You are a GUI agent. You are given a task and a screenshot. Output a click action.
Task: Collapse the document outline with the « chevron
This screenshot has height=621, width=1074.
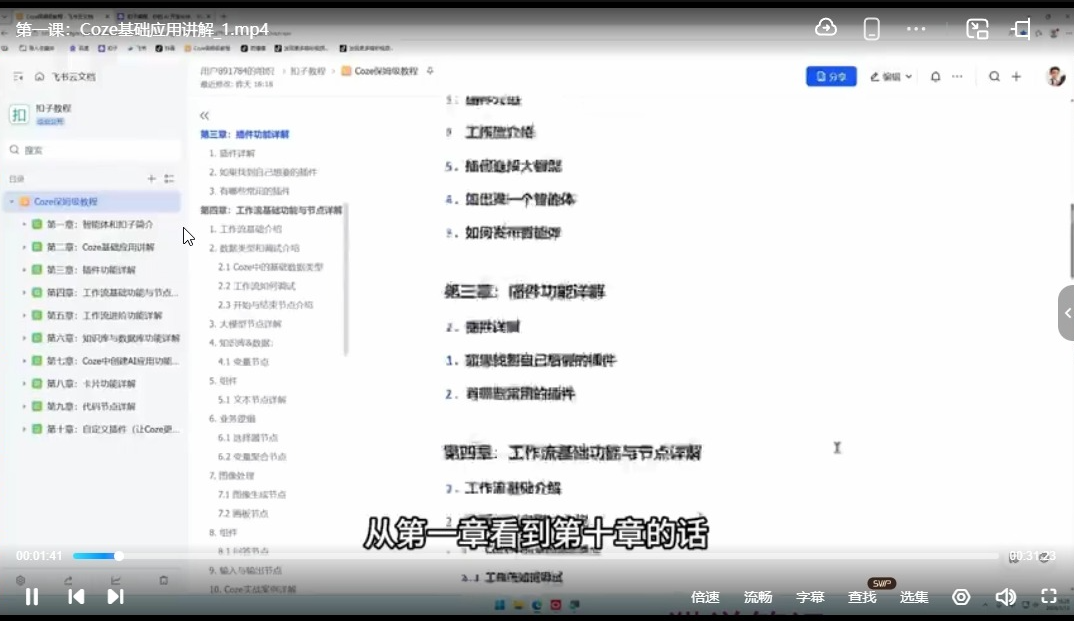click(204, 115)
